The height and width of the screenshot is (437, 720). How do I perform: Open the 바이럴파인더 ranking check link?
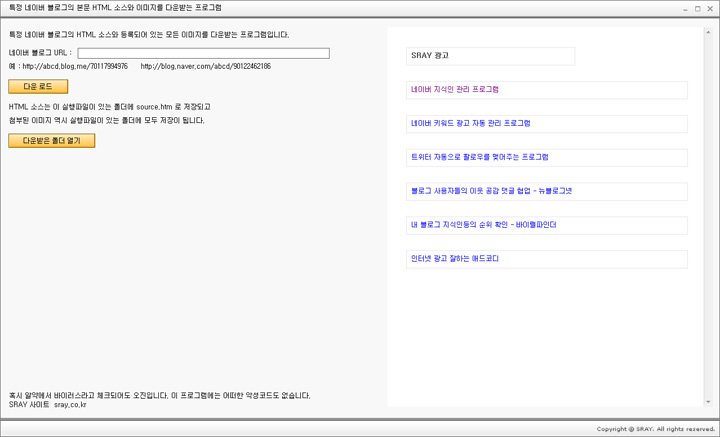(483, 225)
